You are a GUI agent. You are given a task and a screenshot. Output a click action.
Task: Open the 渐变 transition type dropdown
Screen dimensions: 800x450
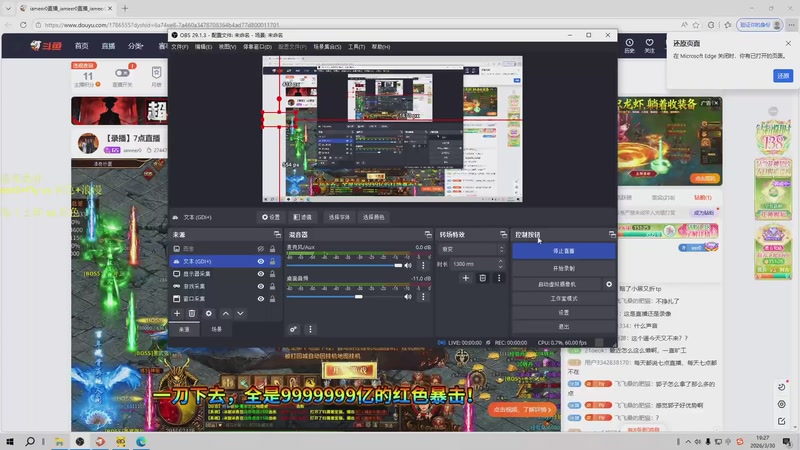pyautogui.click(x=471, y=249)
